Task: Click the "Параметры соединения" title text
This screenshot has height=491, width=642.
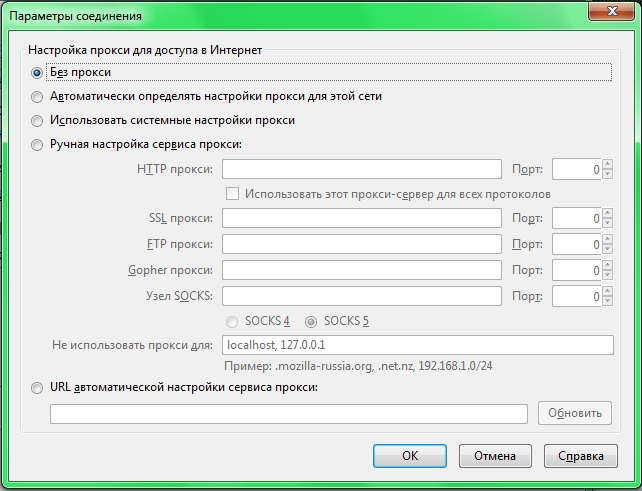Action: click(x=75, y=16)
